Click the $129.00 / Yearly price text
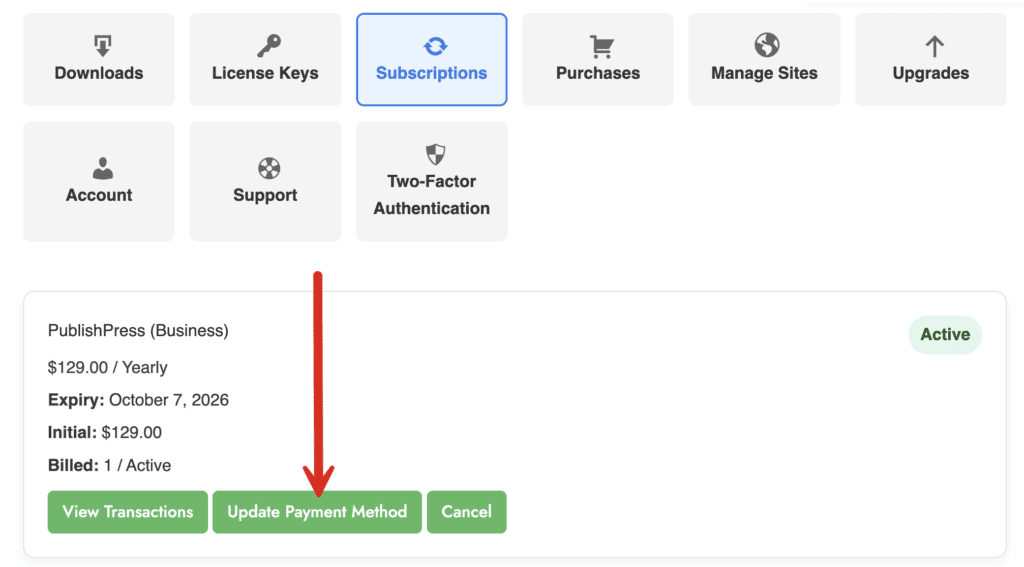The image size is (1024, 567). point(109,367)
